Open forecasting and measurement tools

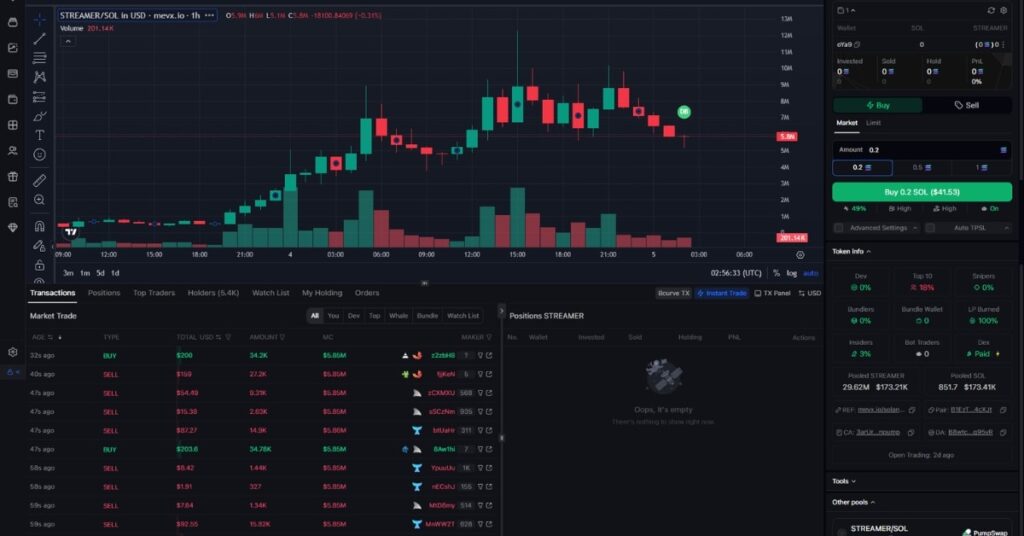point(39,97)
